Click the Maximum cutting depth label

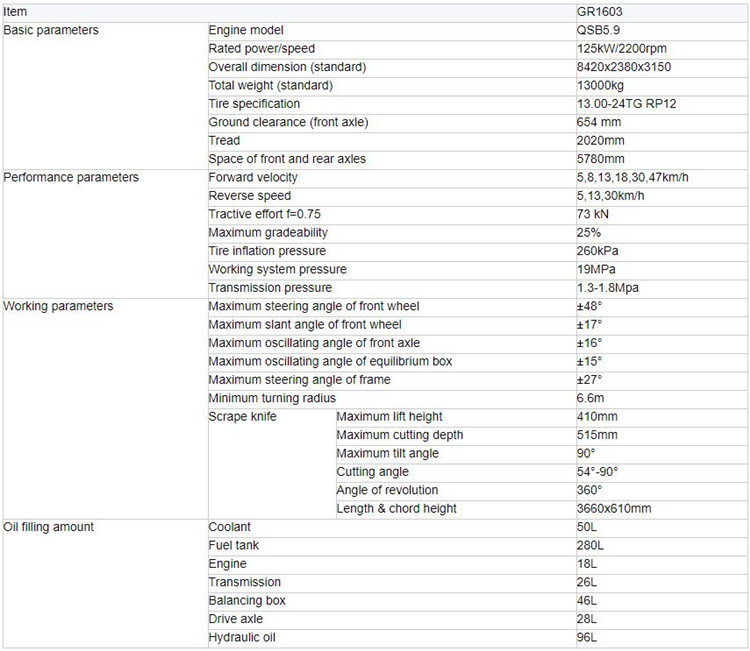point(400,435)
